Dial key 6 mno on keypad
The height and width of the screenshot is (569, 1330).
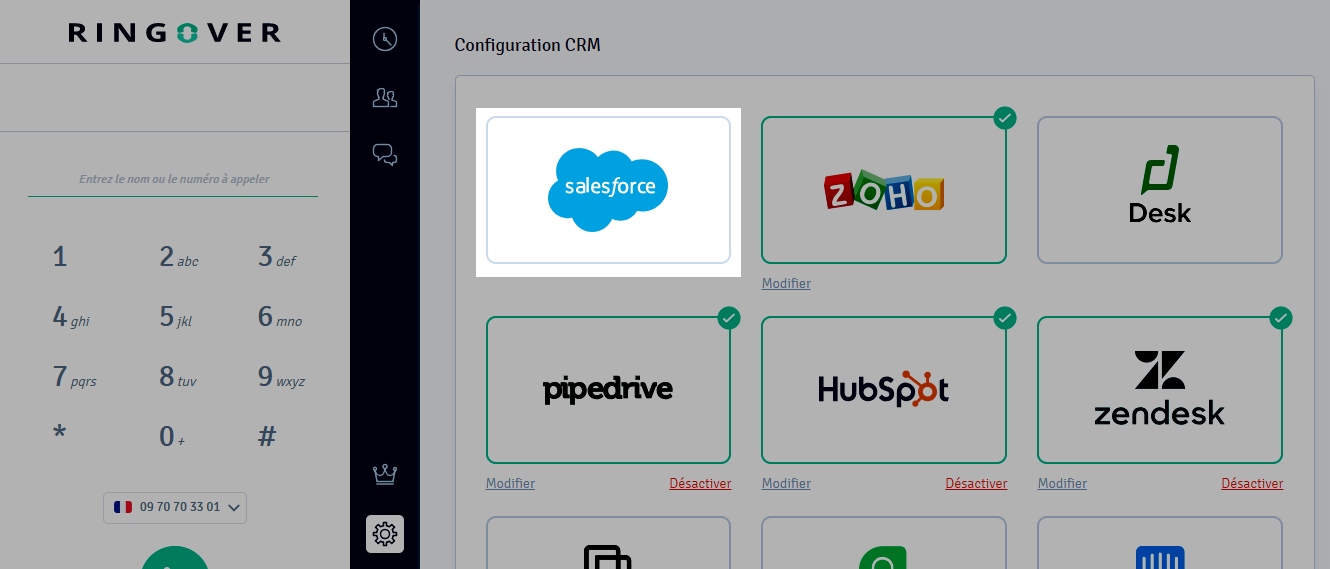[x=280, y=318]
